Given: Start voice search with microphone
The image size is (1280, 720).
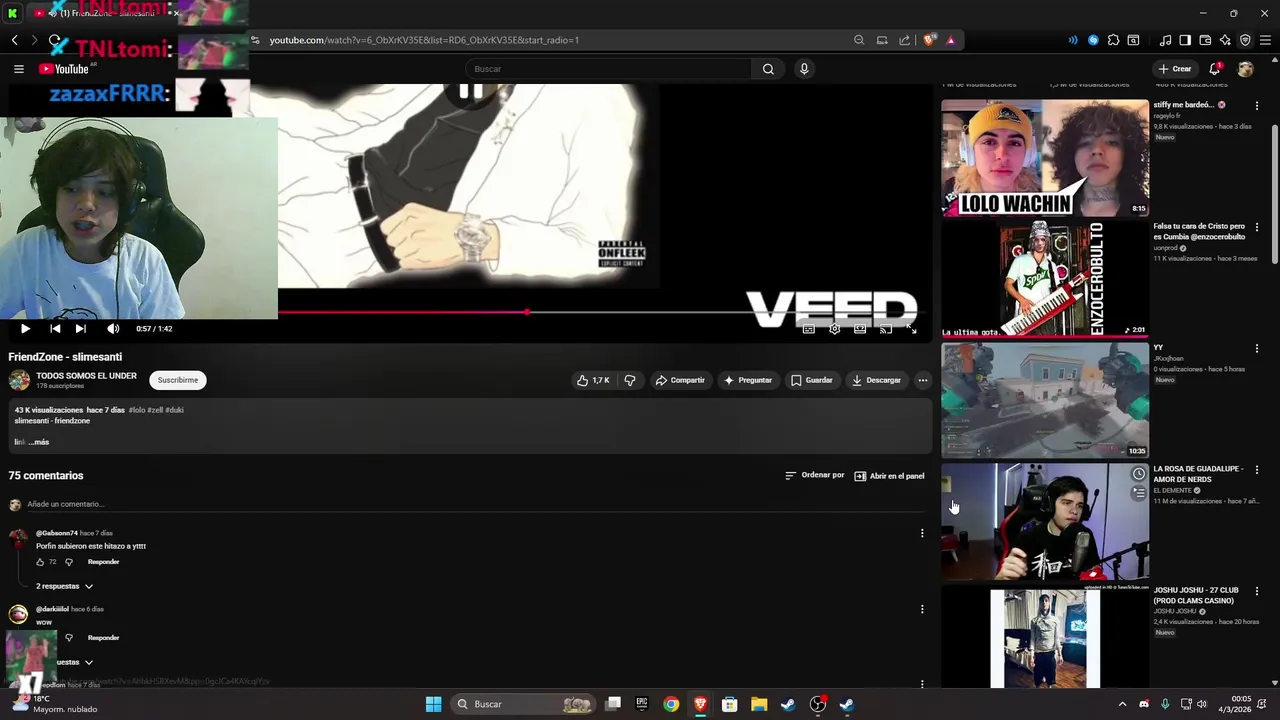Looking at the screenshot, I should tap(804, 69).
